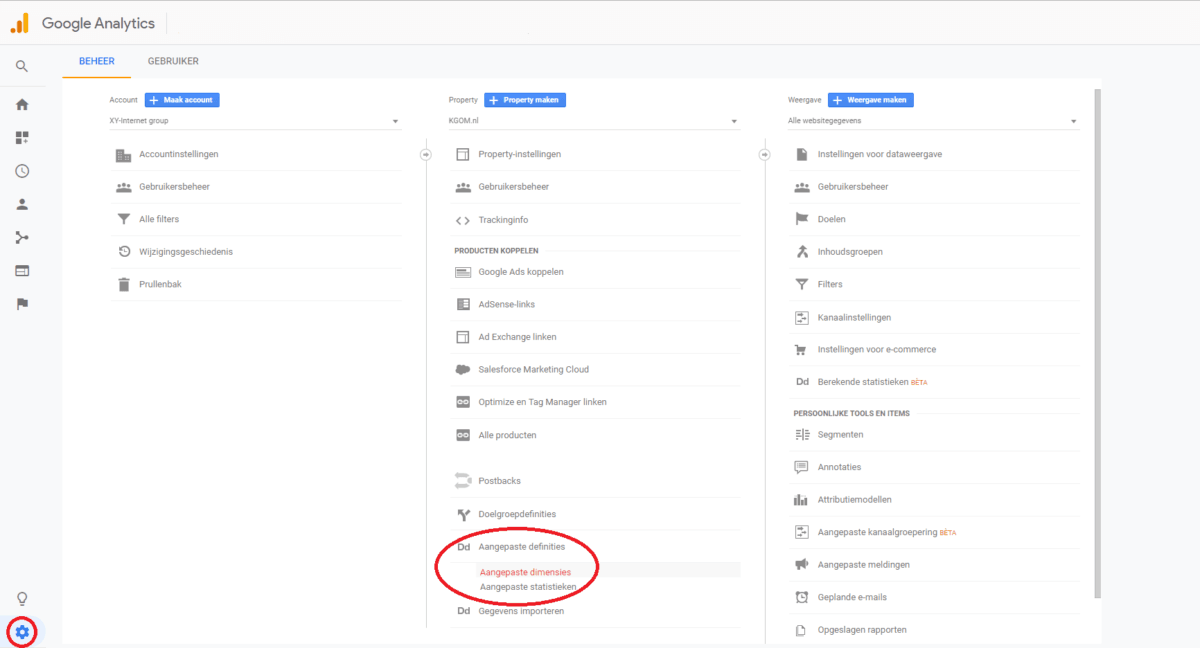Click the Wijzigingsgeschiedenis history icon

point(124,252)
